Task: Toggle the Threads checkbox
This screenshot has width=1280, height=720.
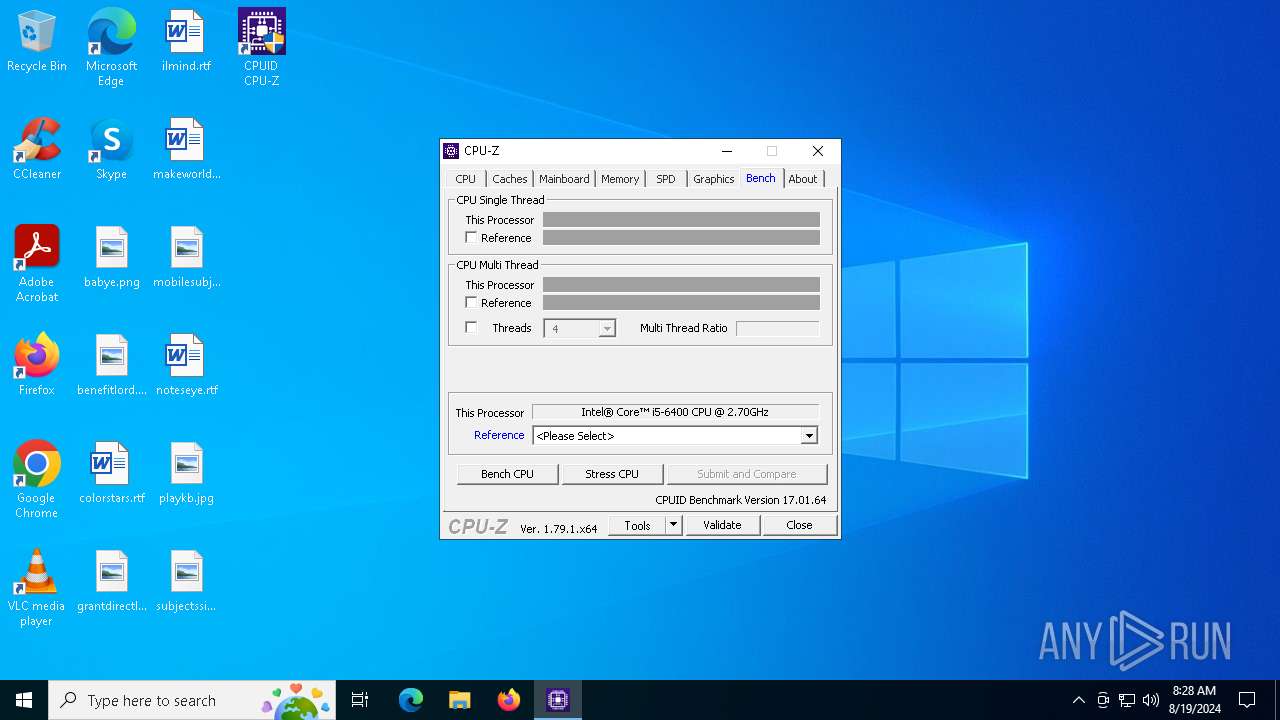Action: (471, 328)
